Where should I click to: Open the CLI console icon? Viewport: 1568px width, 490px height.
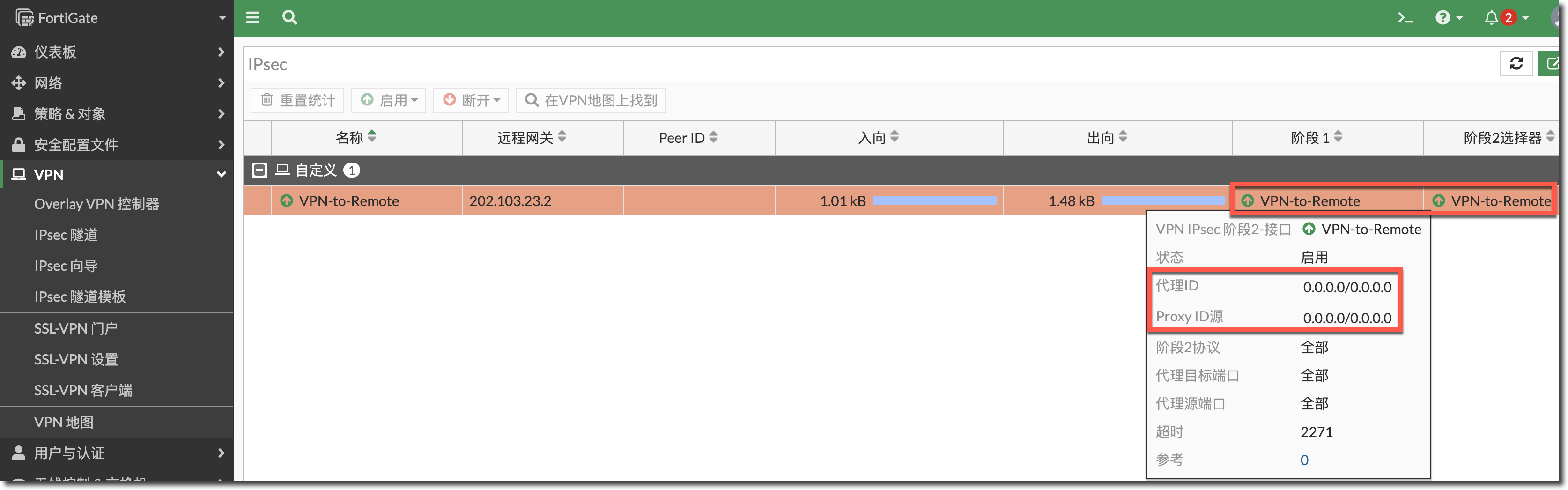point(1405,18)
